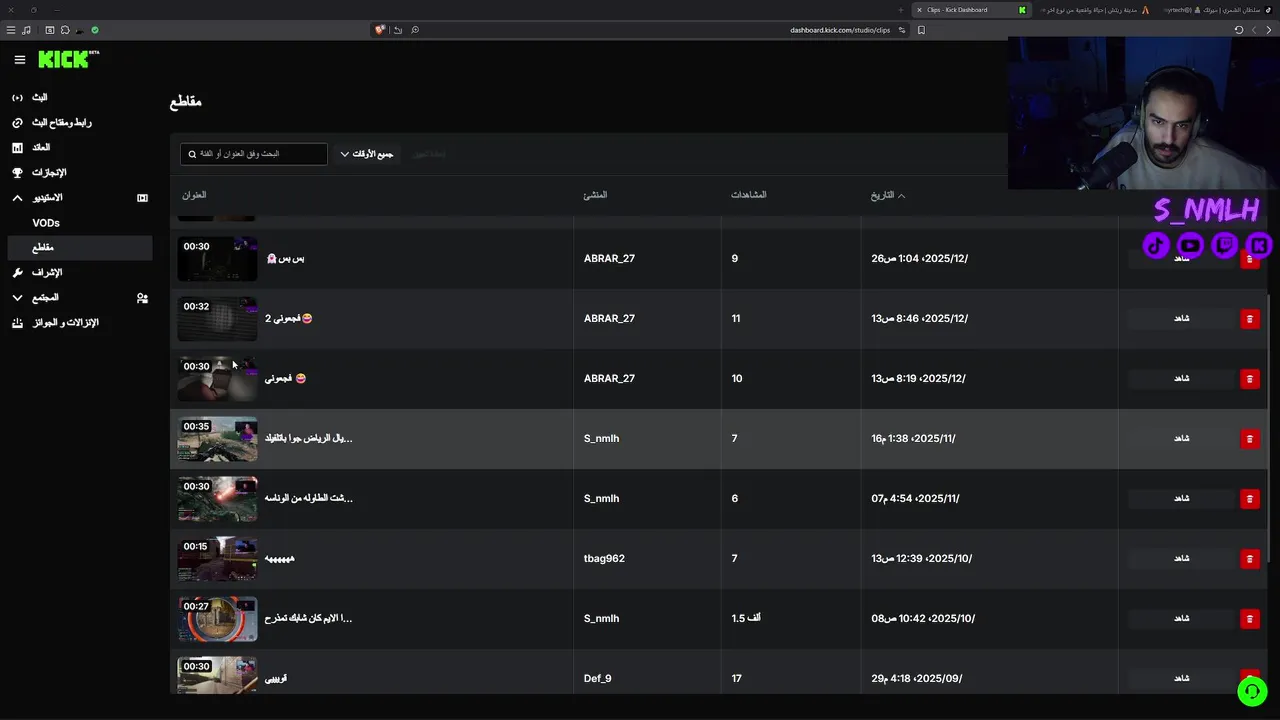Click the red trash icon for the tbag962 clip
The image size is (1280, 720).
pos(1249,559)
